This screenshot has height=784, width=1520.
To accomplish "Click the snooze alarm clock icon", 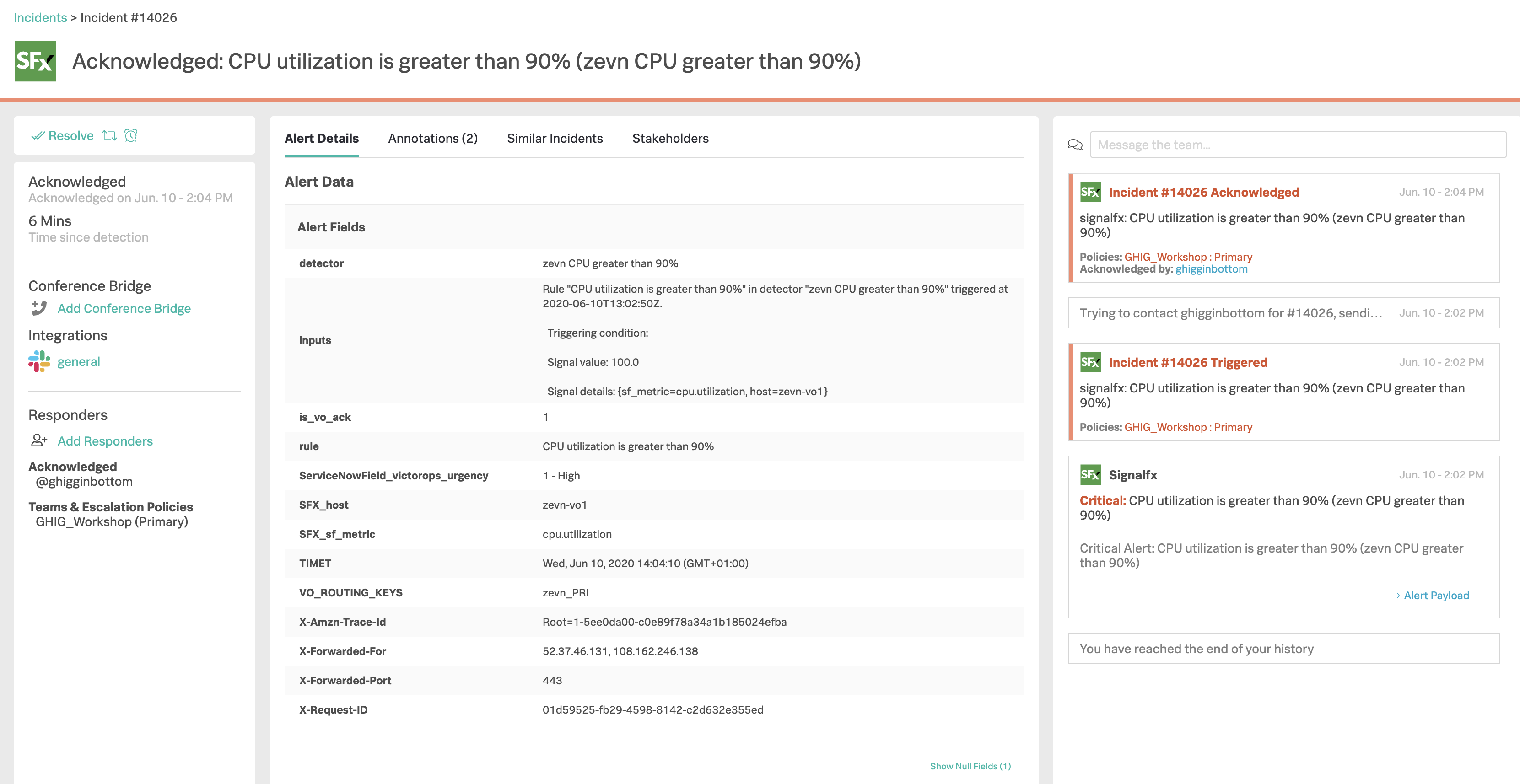I will point(132,135).
